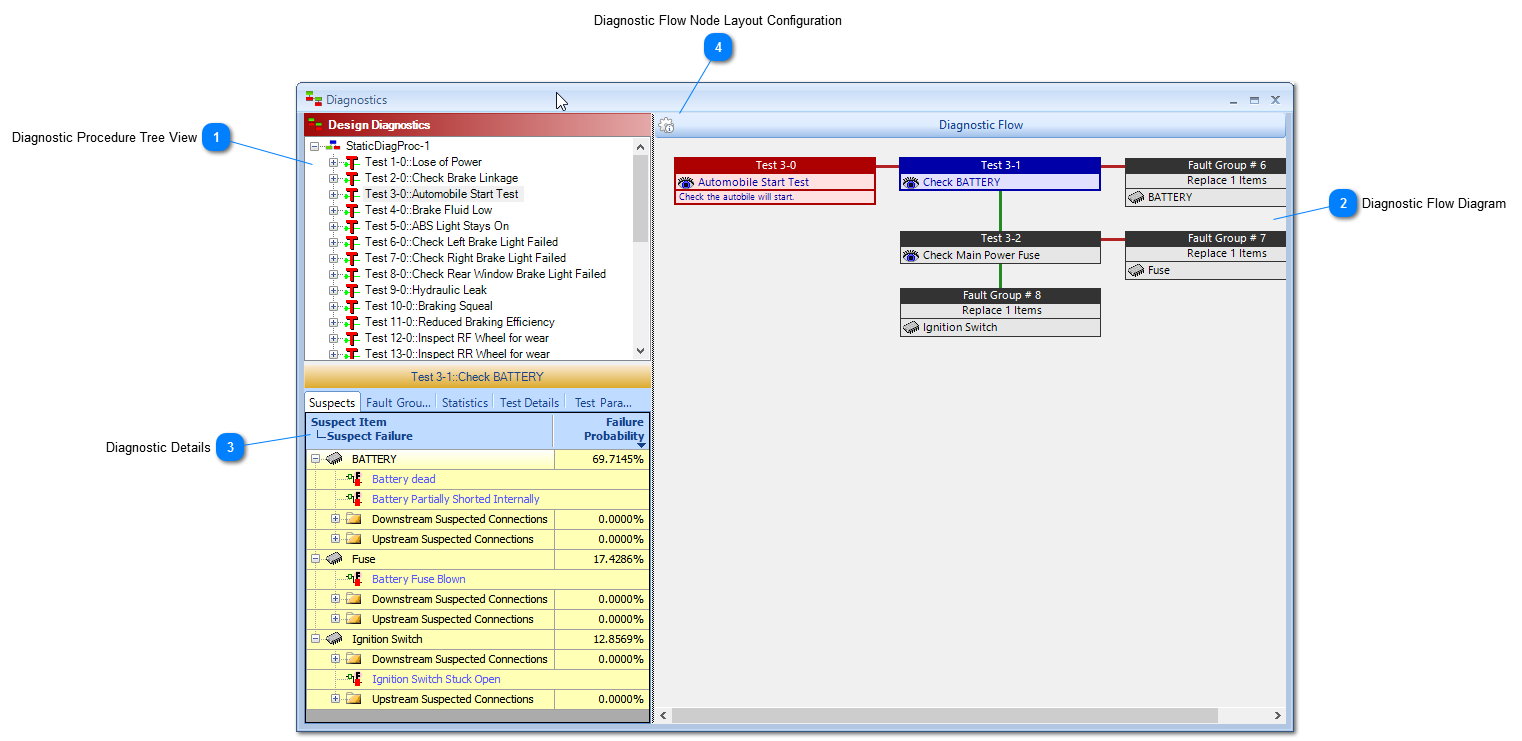Image resolution: width=1522 pixels, height=741 pixels.
Task: Click the Diagnostics window title icon
Action: click(x=313, y=98)
